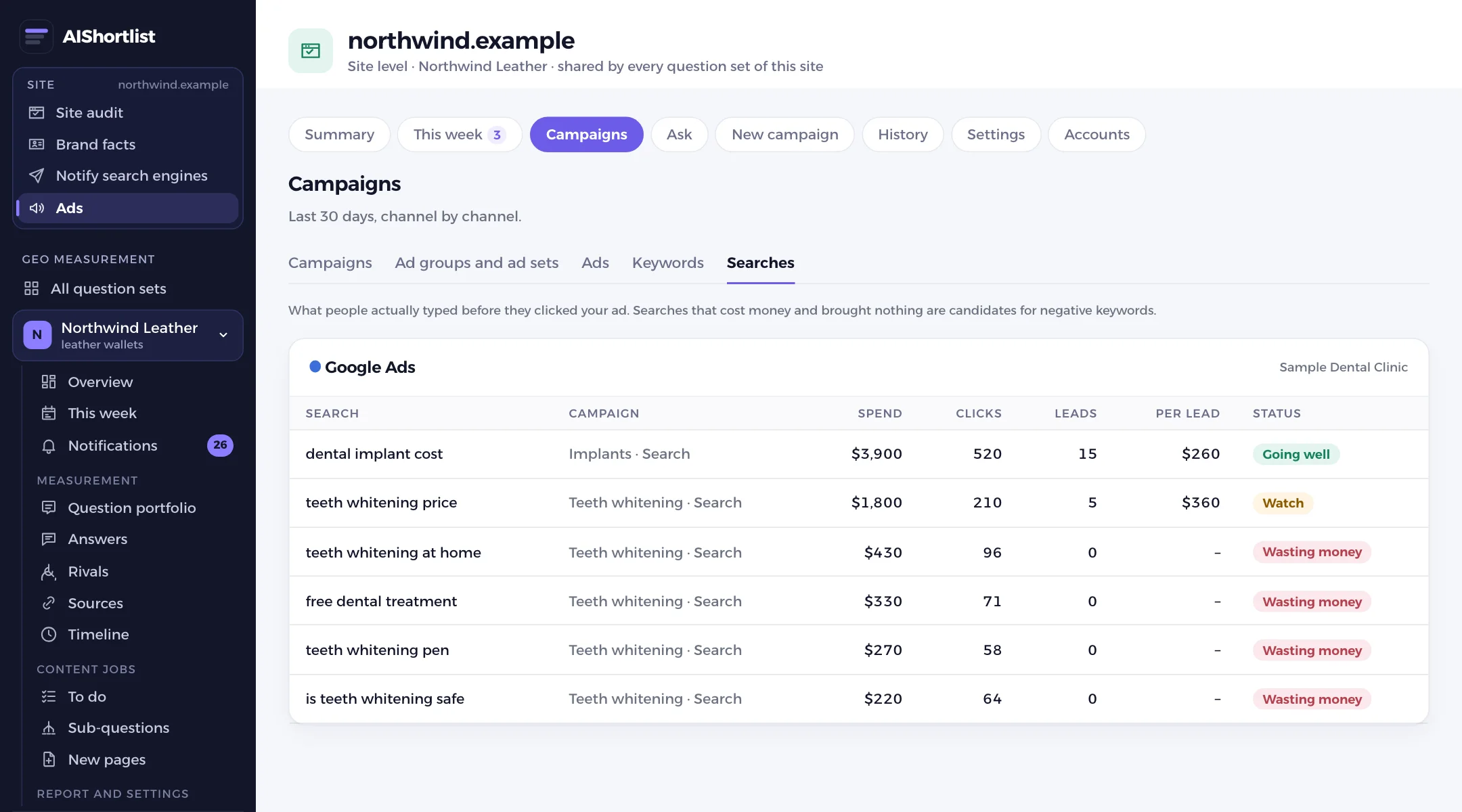Viewport: 1462px width, 812px height.
Task: Click the search term 'free dental treatment'
Action: pos(381,602)
